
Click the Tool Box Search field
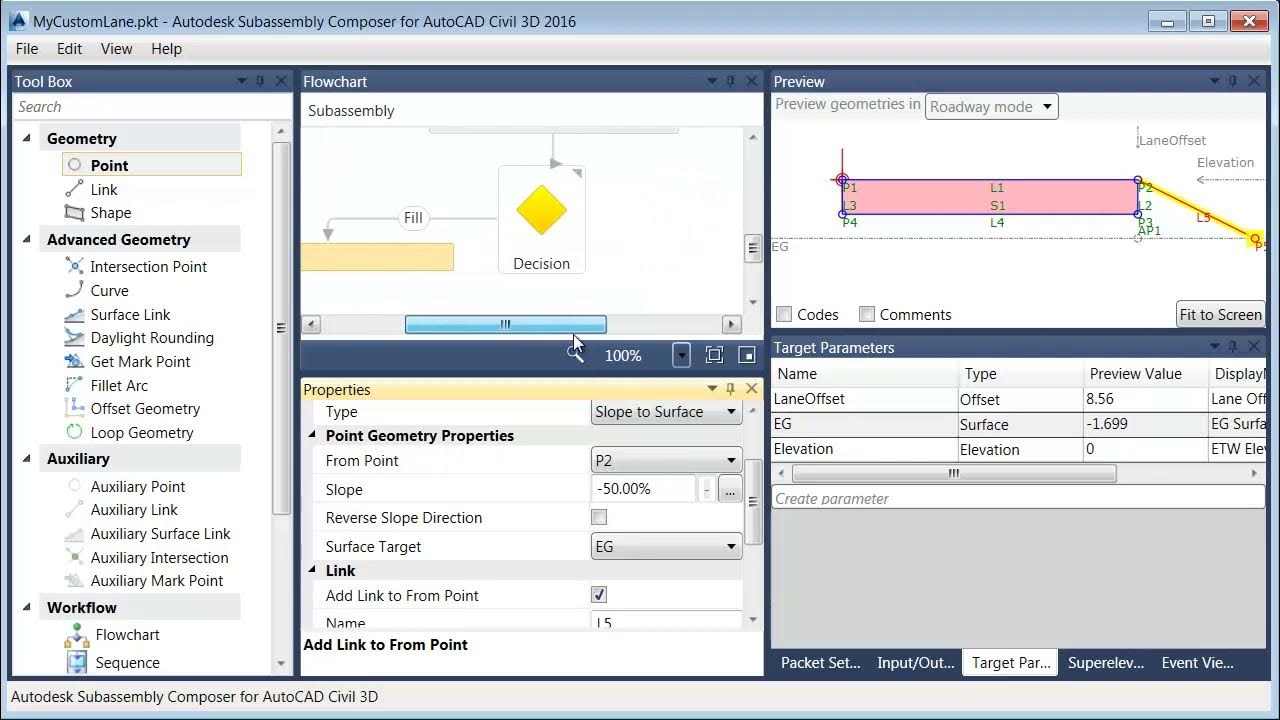[152, 106]
